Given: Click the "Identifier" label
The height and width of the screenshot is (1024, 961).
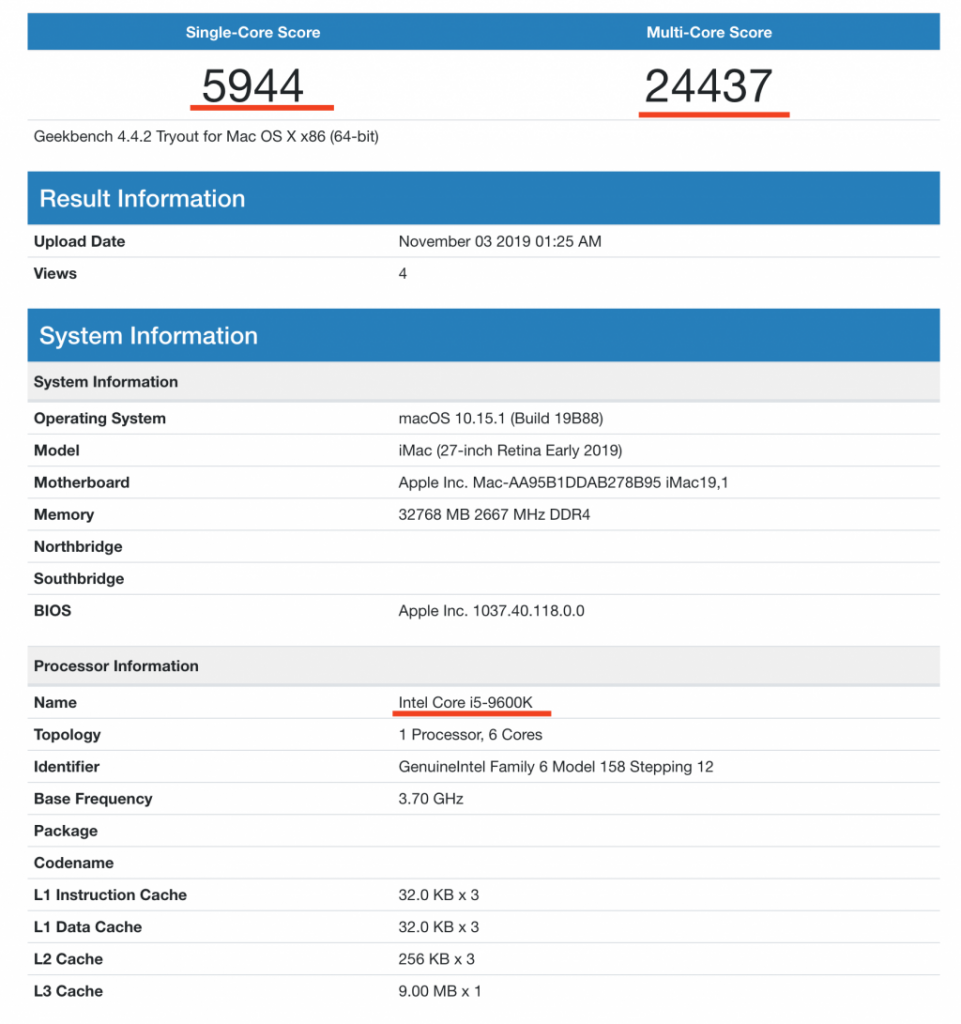Looking at the screenshot, I should (x=67, y=767).
